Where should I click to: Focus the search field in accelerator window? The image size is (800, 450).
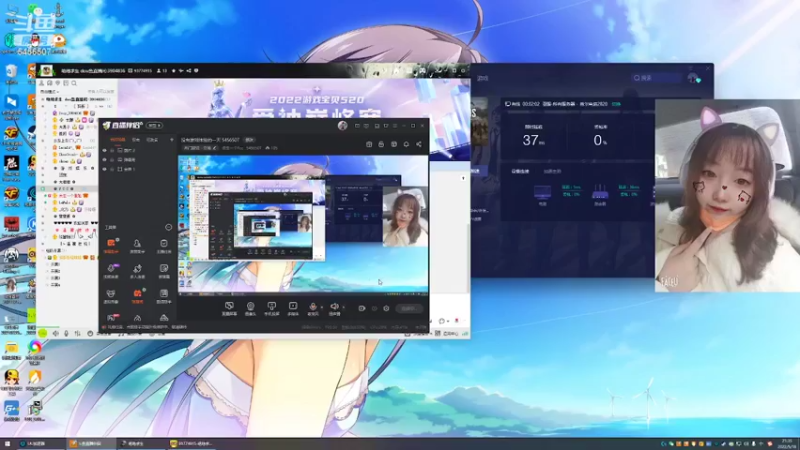[657, 78]
